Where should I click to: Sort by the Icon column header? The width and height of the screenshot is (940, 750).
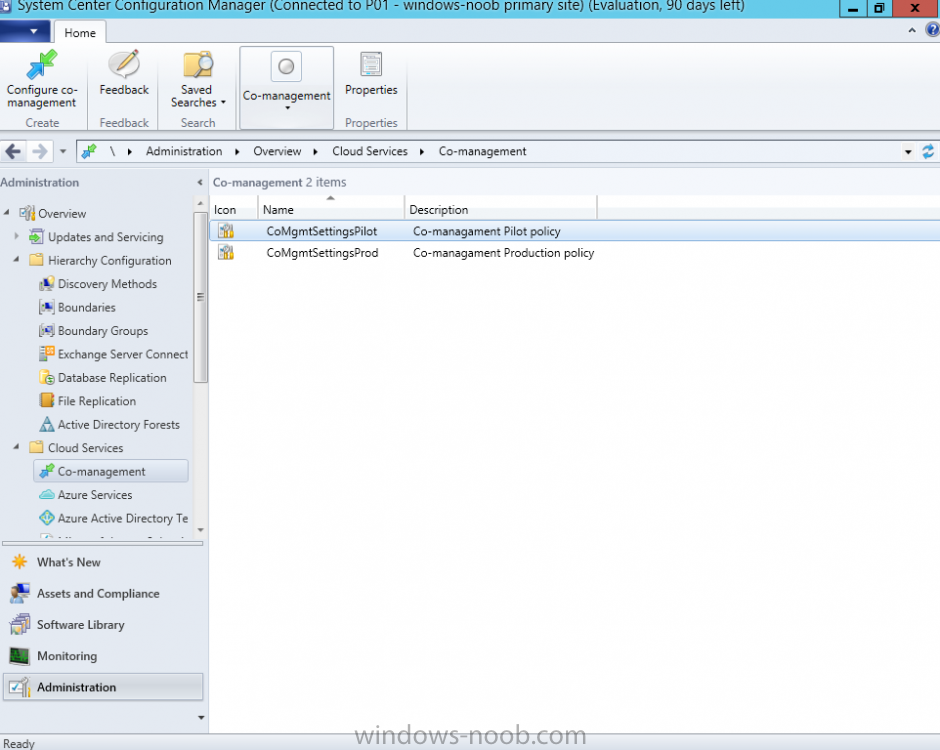click(x=234, y=210)
